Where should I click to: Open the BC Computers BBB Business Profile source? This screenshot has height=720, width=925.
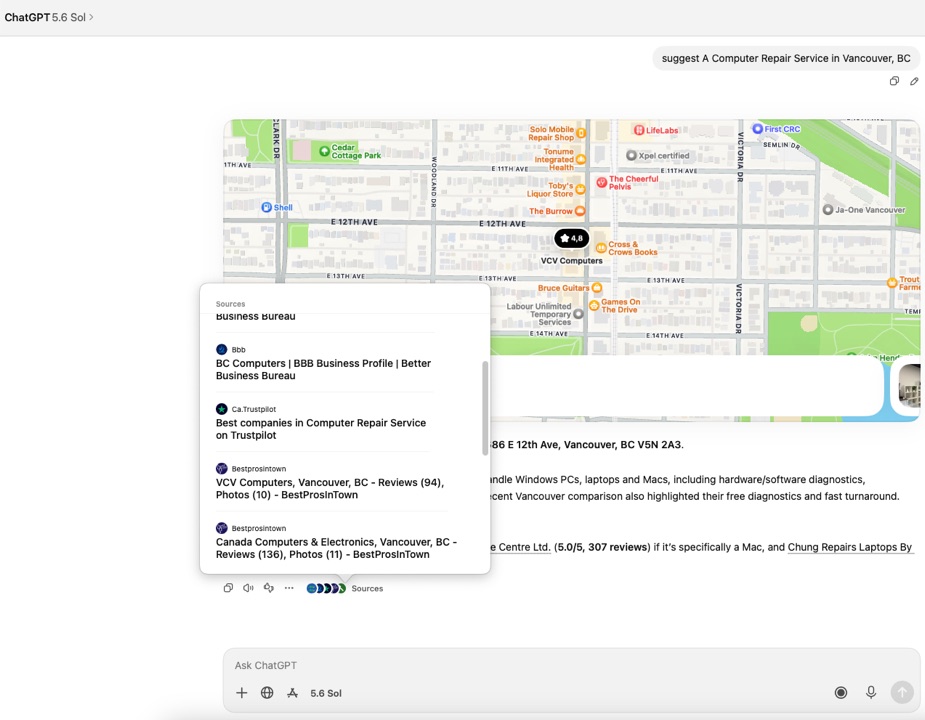[x=323, y=369]
